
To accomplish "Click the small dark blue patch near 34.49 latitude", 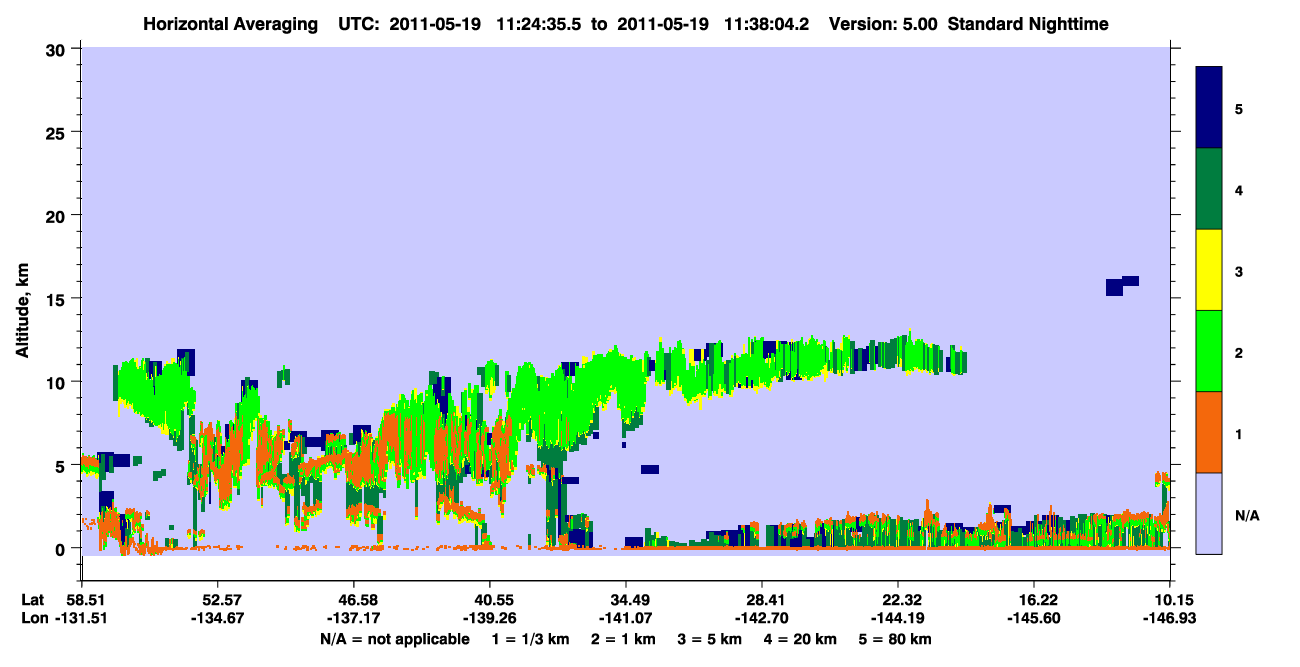I will tap(650, 469).
